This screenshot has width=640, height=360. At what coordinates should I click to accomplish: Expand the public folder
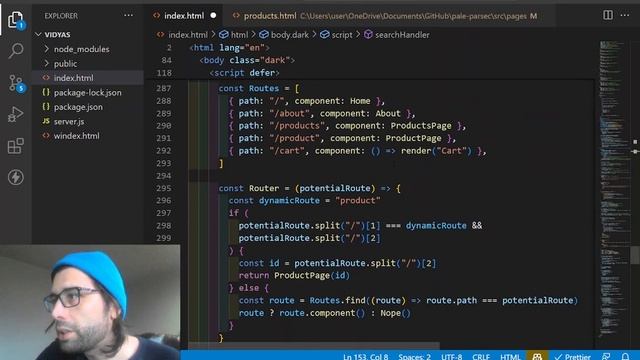pos(65,64)
